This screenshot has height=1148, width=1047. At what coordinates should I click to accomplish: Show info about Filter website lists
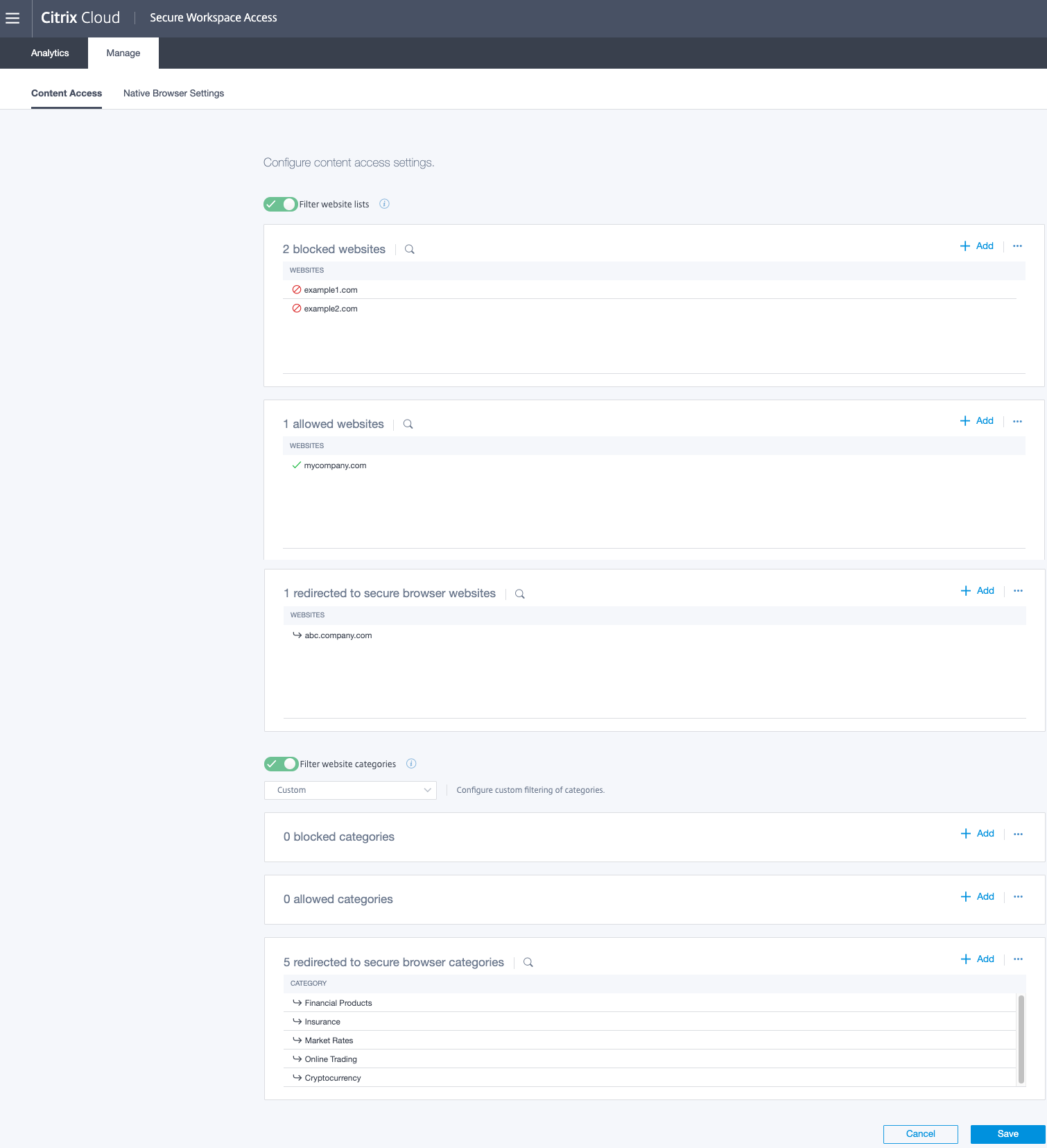pos(384,204)
